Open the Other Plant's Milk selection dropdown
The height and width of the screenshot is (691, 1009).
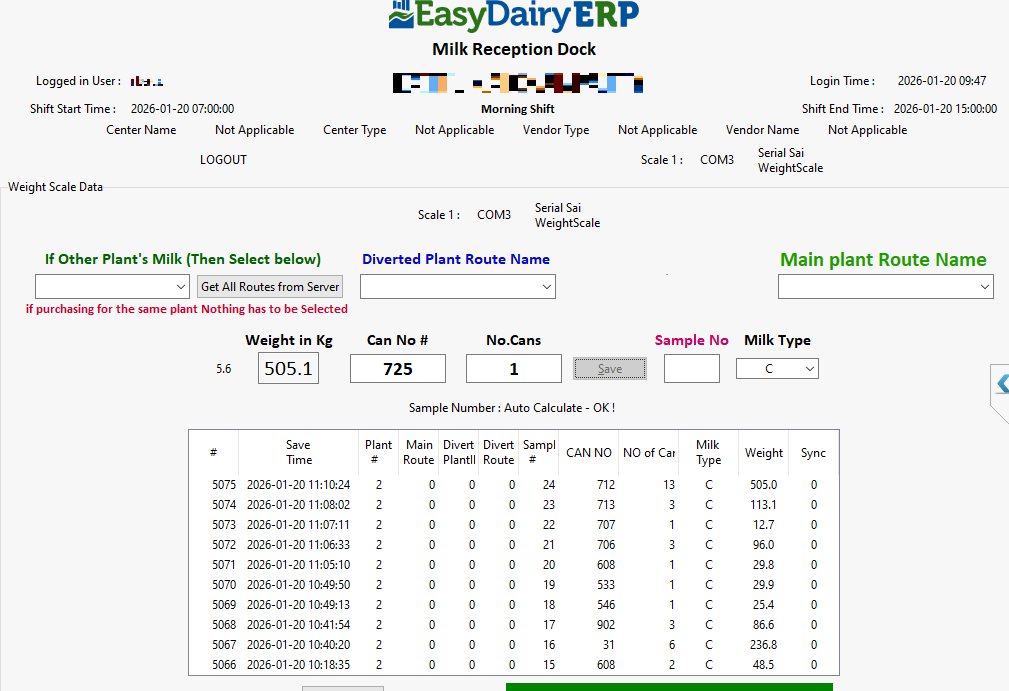[x=112, y=286]
